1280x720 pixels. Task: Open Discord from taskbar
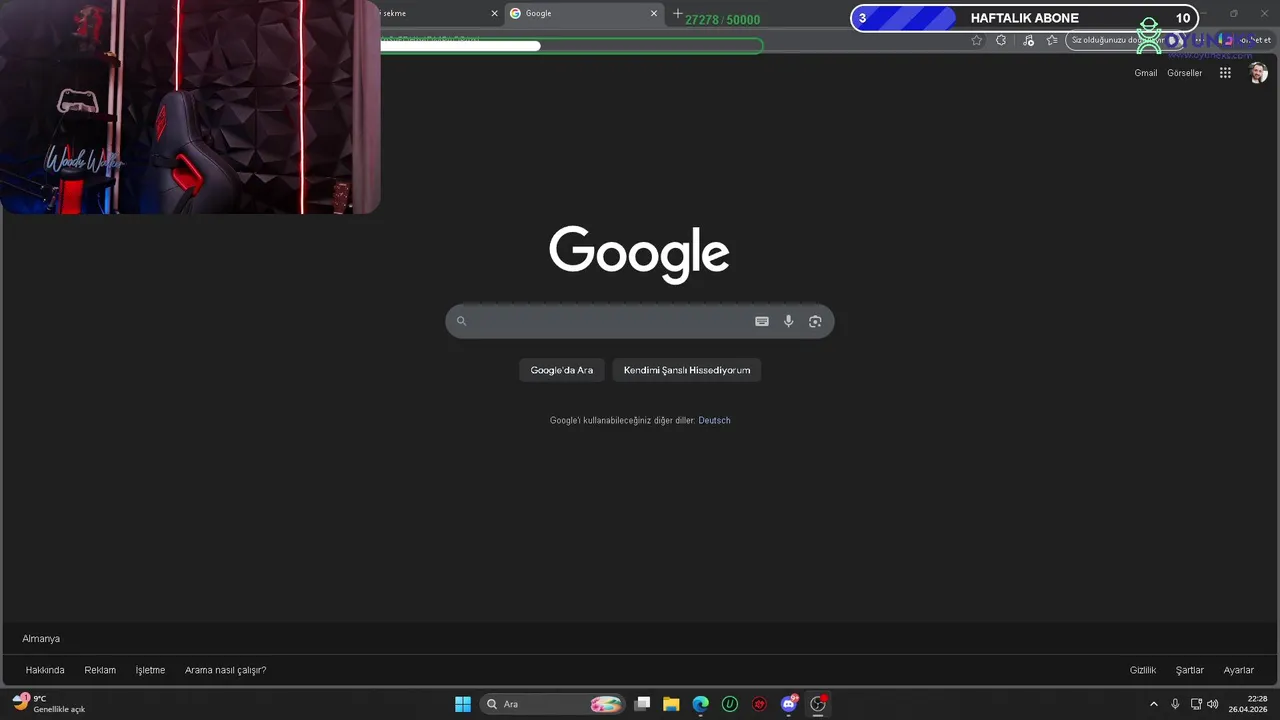(789, 704)
